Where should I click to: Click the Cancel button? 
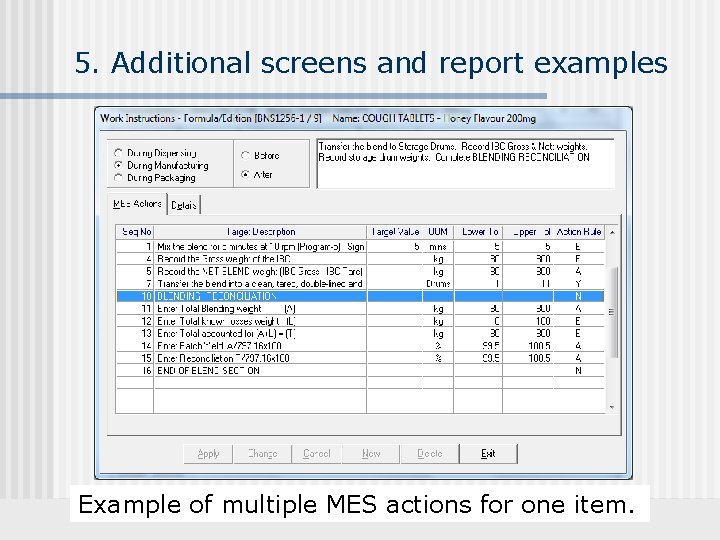click(316, 454)
